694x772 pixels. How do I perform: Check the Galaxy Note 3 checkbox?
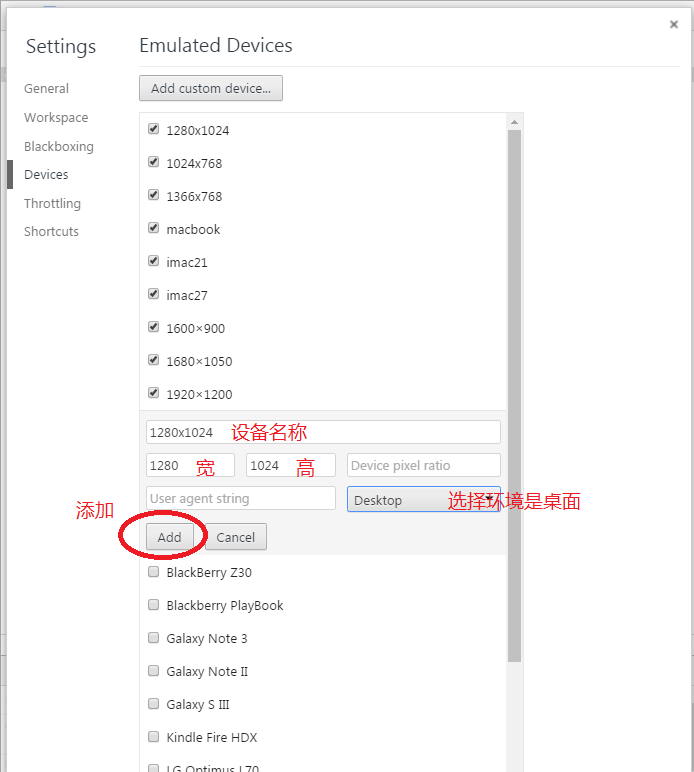(x=154, y=638)
